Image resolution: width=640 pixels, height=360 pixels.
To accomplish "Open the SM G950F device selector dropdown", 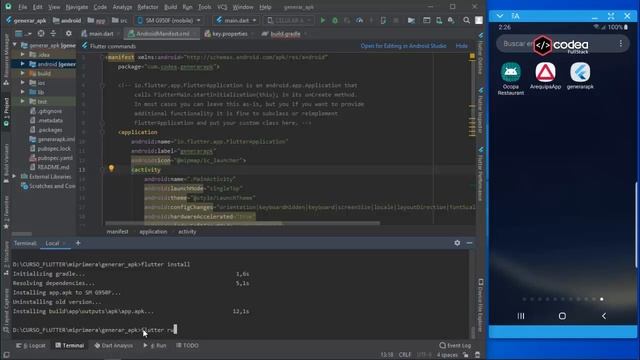I will point(169,20).
